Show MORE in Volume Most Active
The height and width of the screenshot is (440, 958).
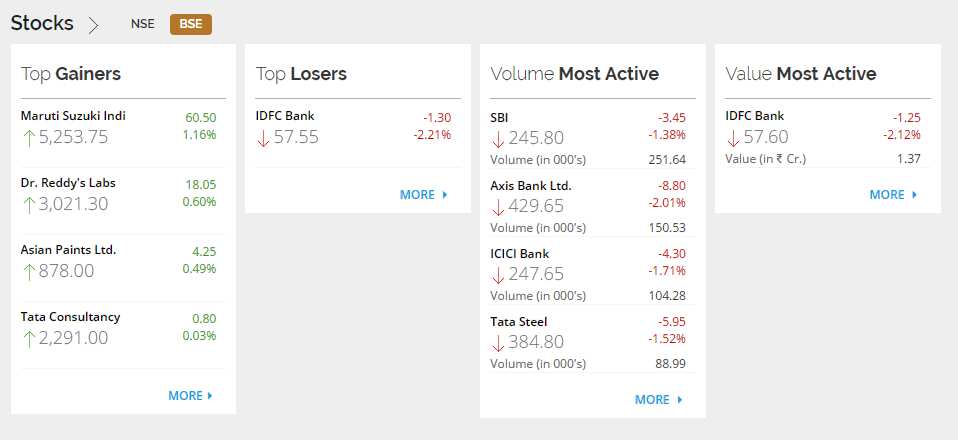(658, 400)
